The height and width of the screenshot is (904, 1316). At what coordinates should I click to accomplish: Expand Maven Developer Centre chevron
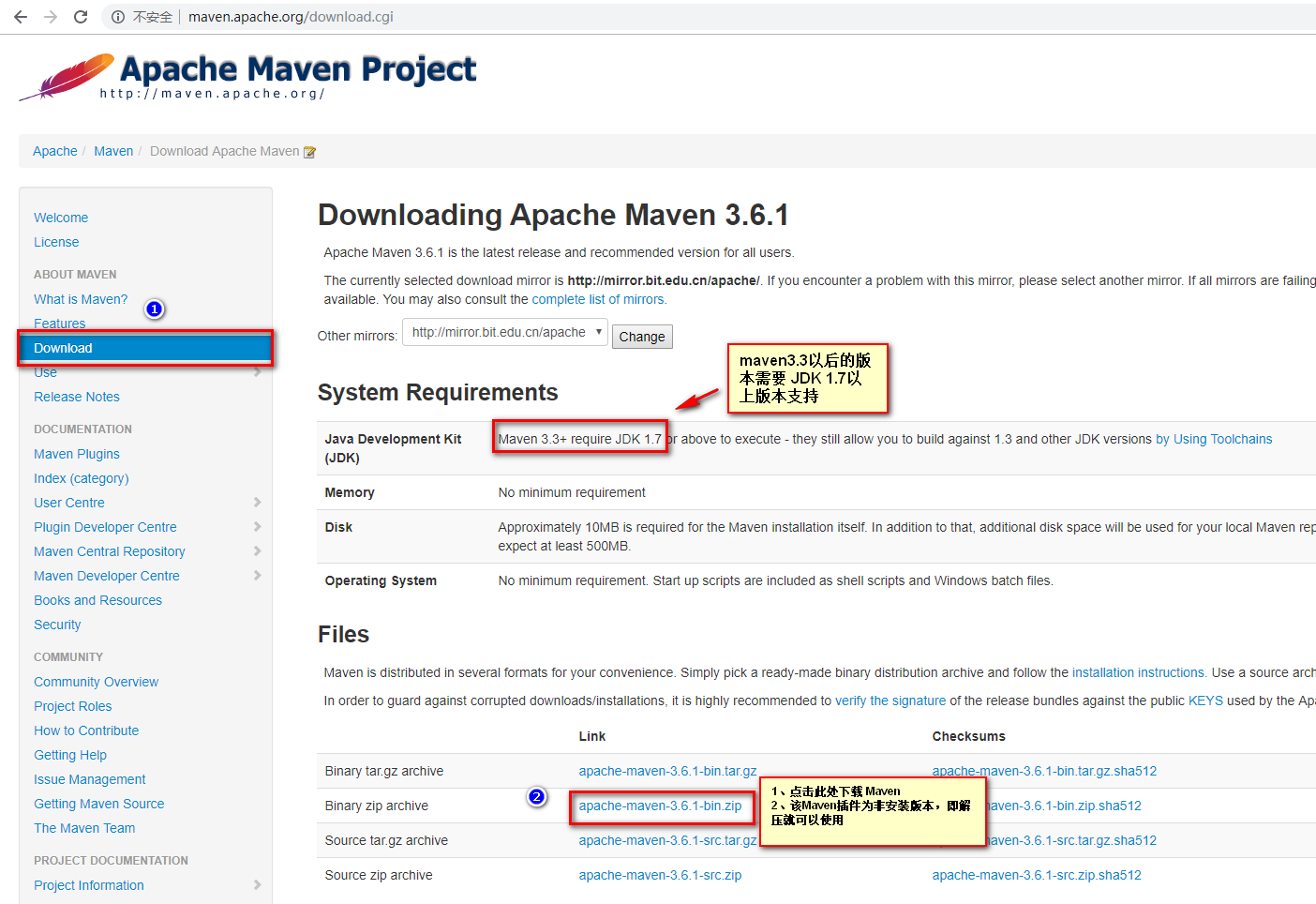(258, 576)
